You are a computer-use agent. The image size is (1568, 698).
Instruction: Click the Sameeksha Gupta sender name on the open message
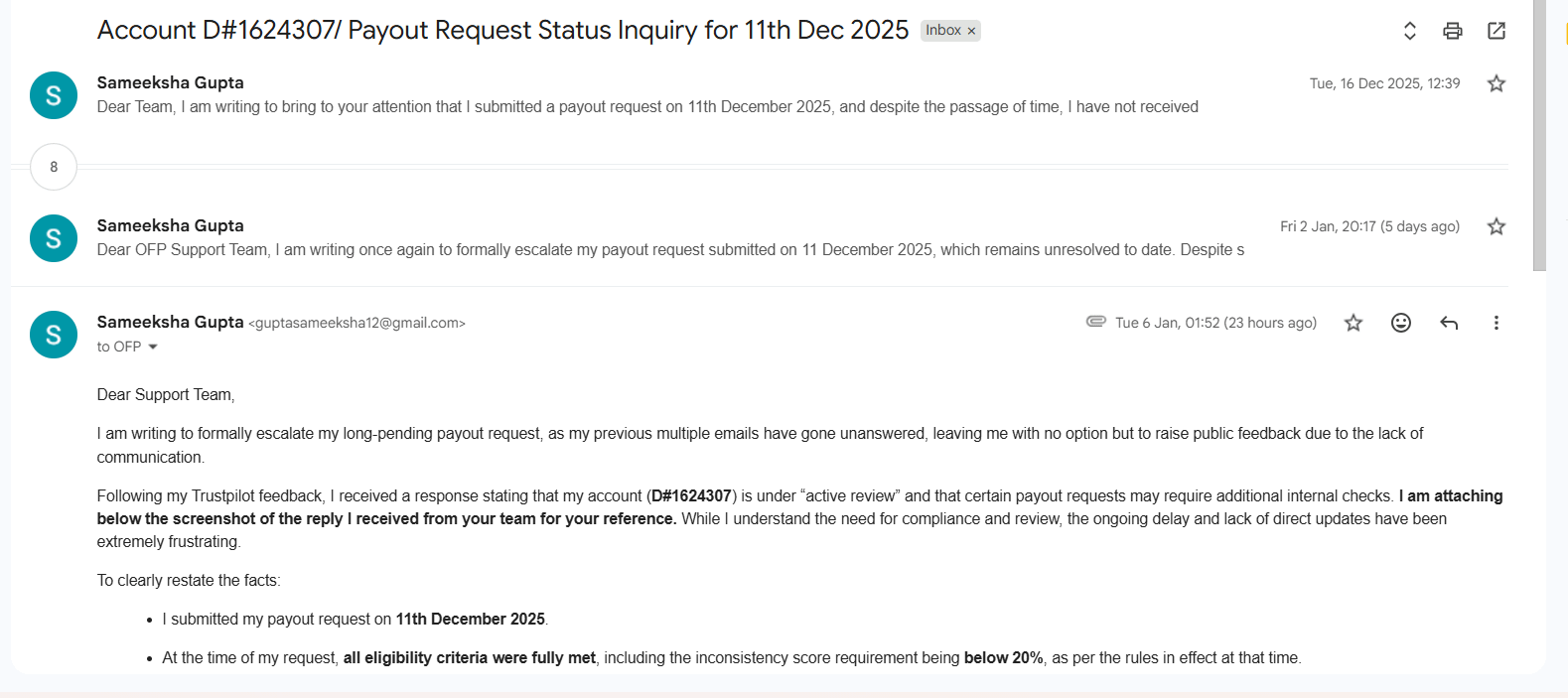(170, 322)
